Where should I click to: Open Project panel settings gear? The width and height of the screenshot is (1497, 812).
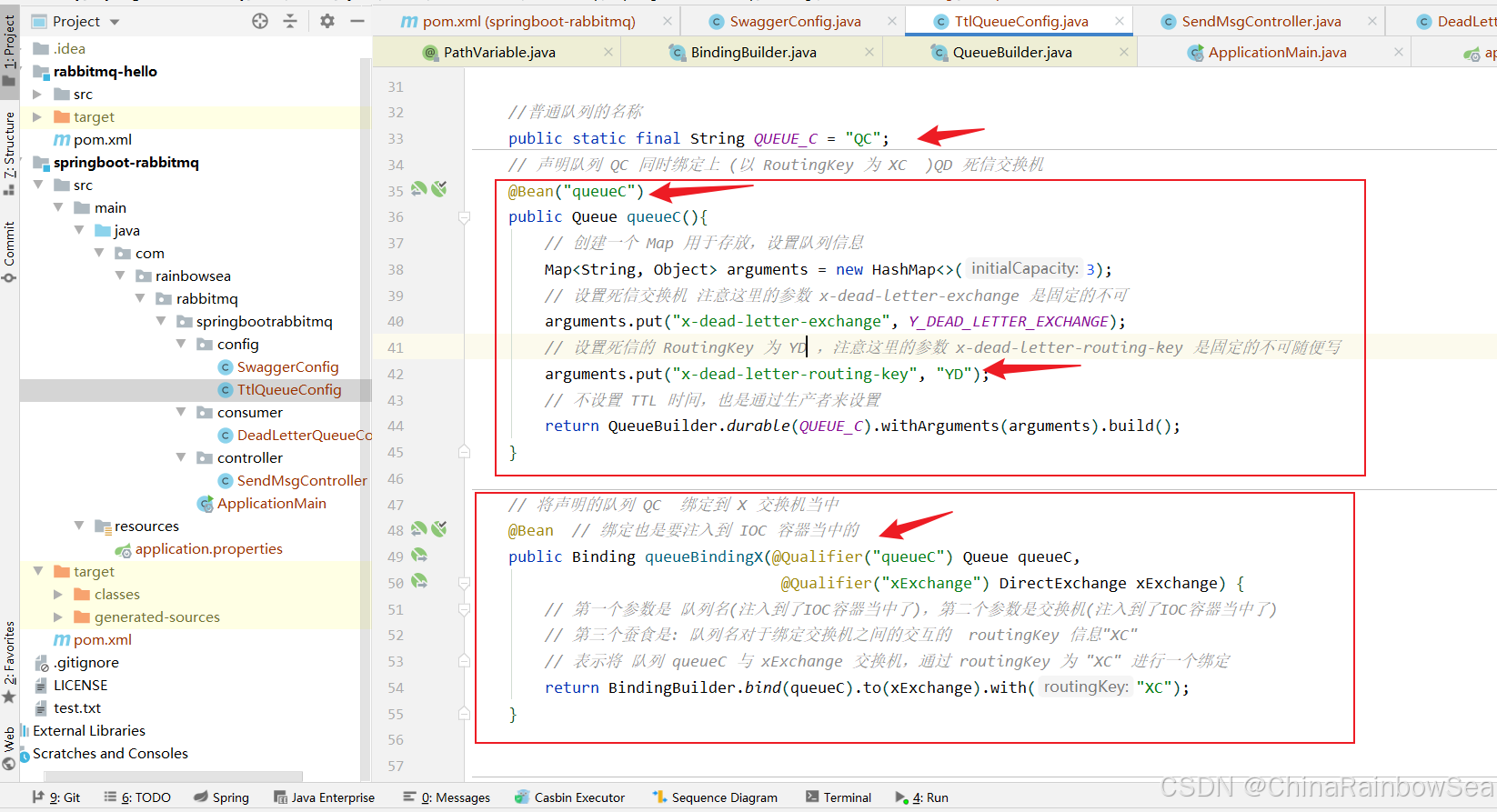point(327,21)
